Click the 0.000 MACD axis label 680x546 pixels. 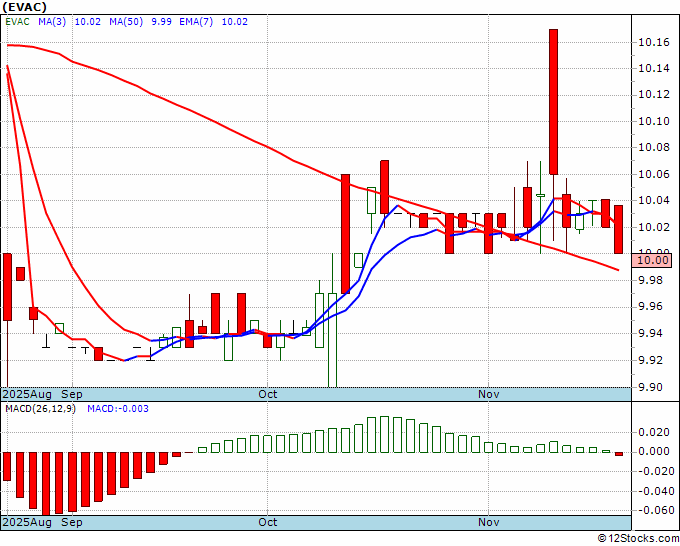point(654,451)
